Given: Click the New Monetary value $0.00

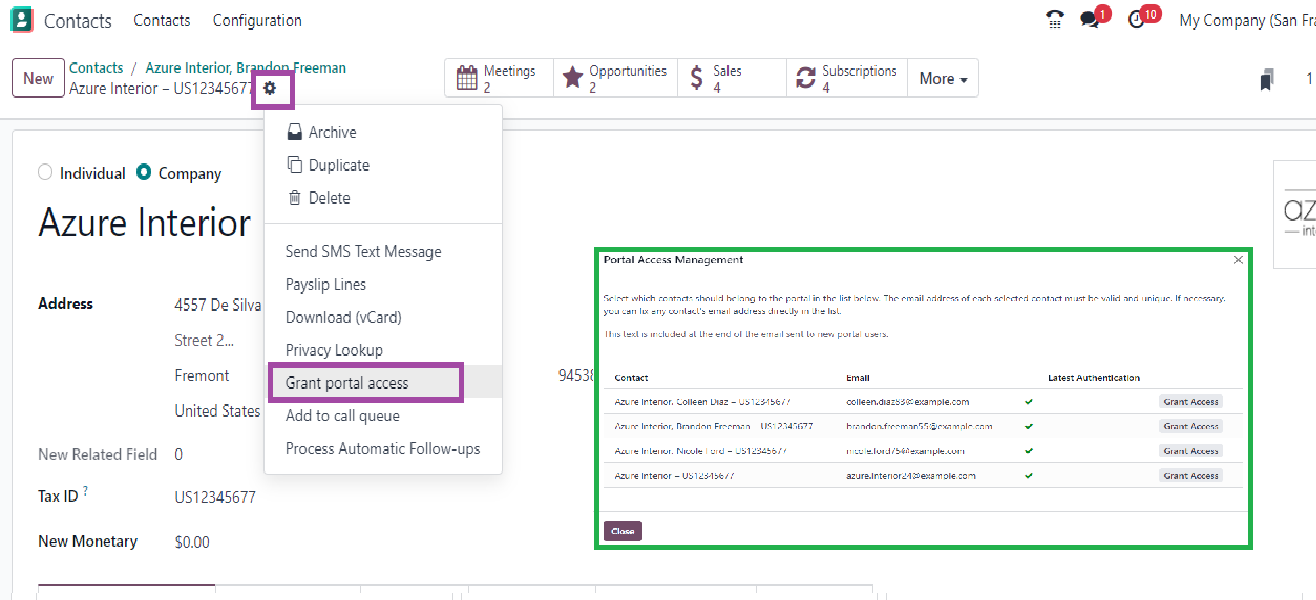Looking at the screenshot, I should click(192, 542).
